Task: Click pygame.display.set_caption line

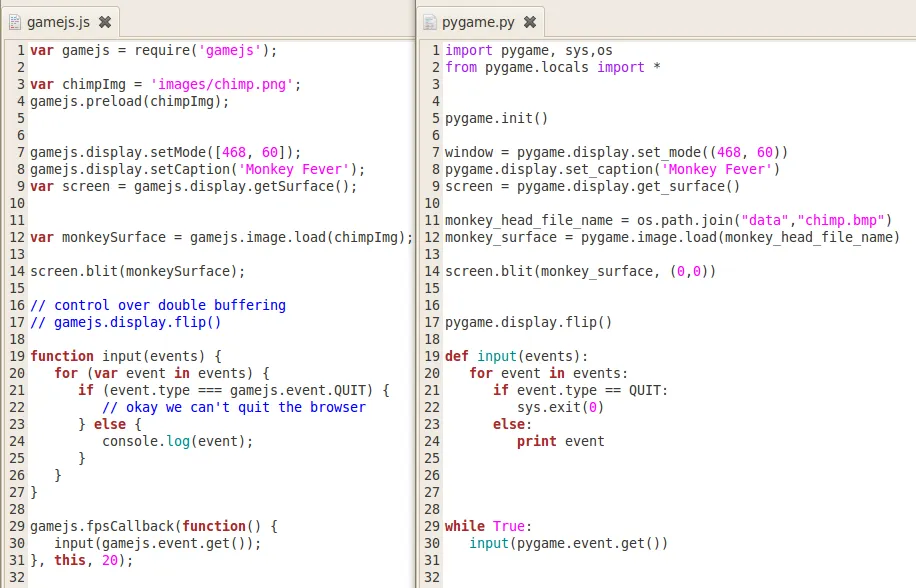Action: pyautogui.click(x=612, y=169)
